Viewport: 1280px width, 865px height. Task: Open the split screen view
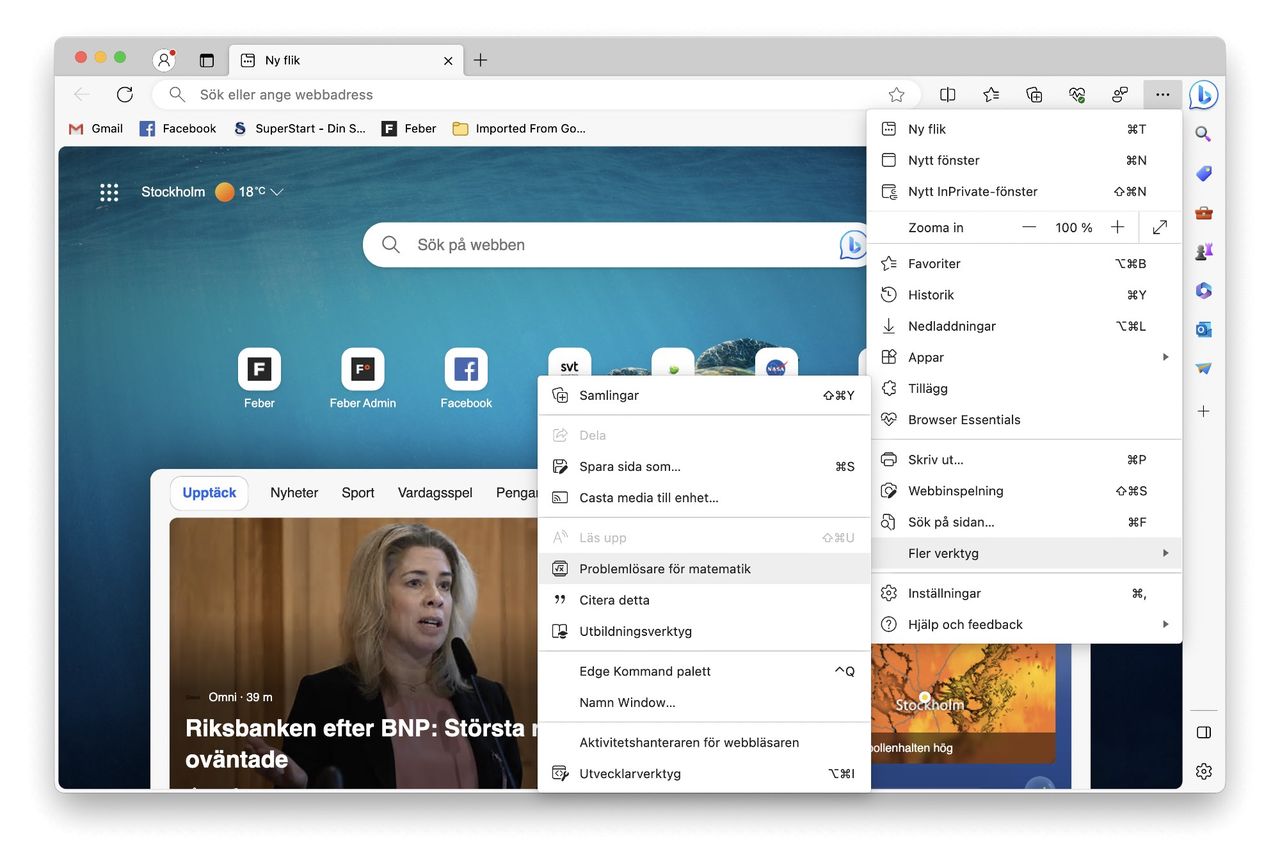[947, 94]
